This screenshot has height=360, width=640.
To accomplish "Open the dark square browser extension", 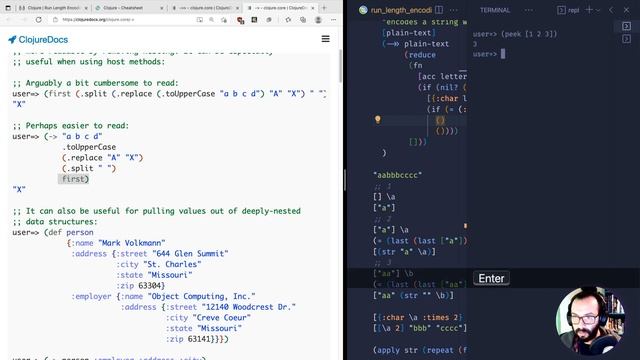I will (x=254, y=20).
